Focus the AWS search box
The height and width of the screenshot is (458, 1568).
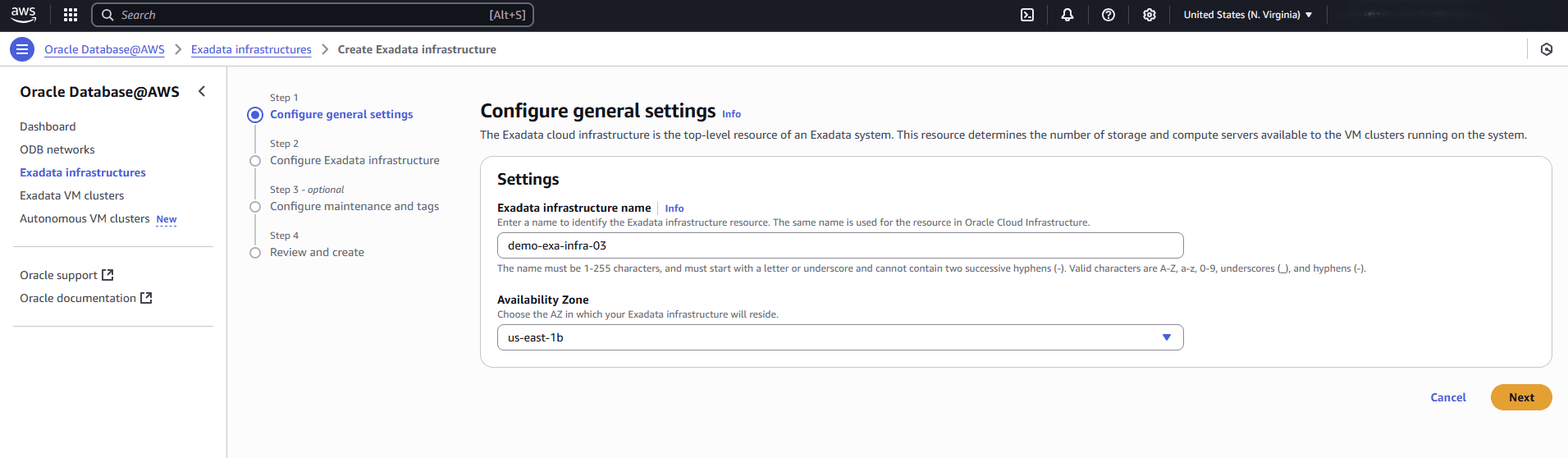pos(313,15)
